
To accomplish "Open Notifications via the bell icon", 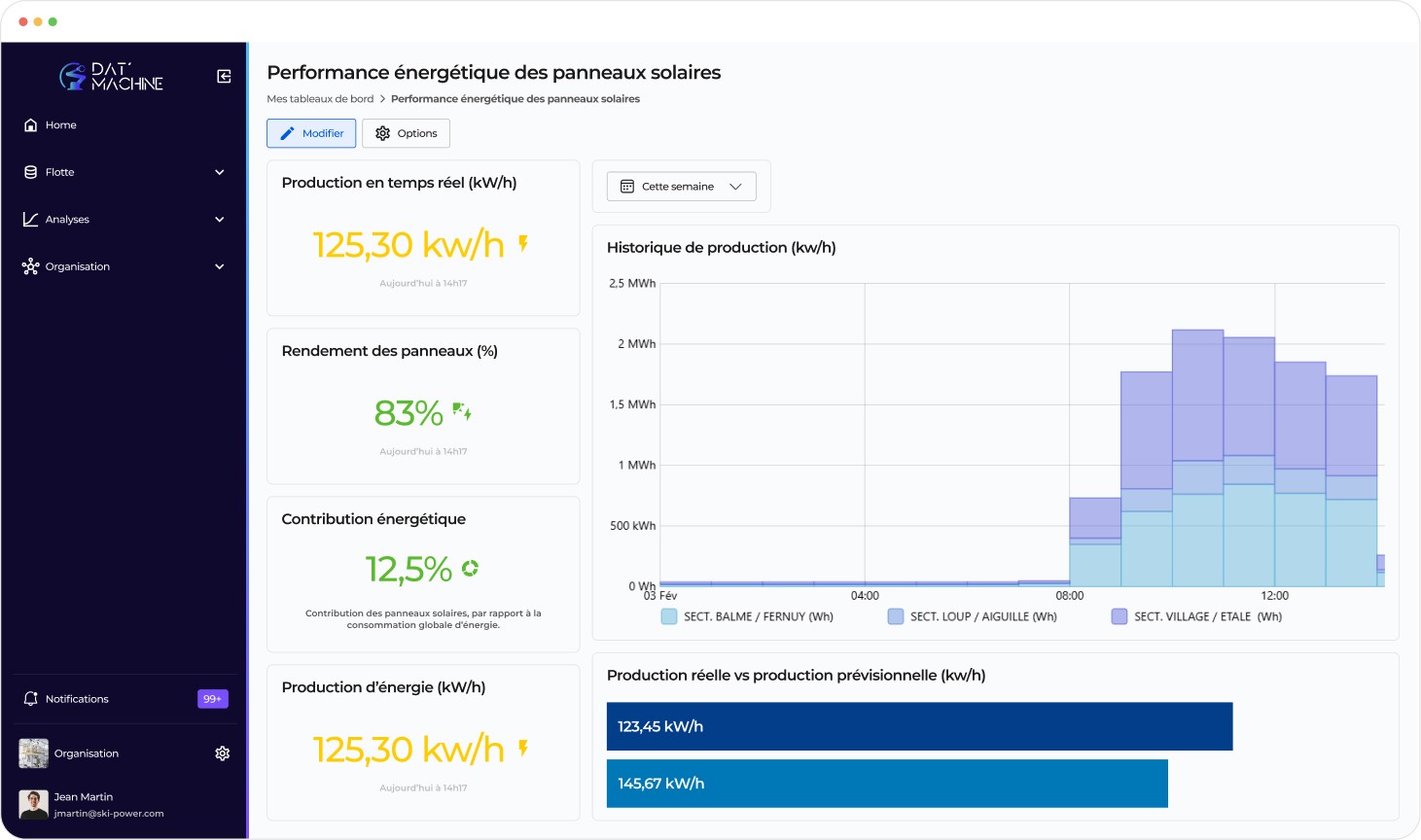I will tap(30, 698).
